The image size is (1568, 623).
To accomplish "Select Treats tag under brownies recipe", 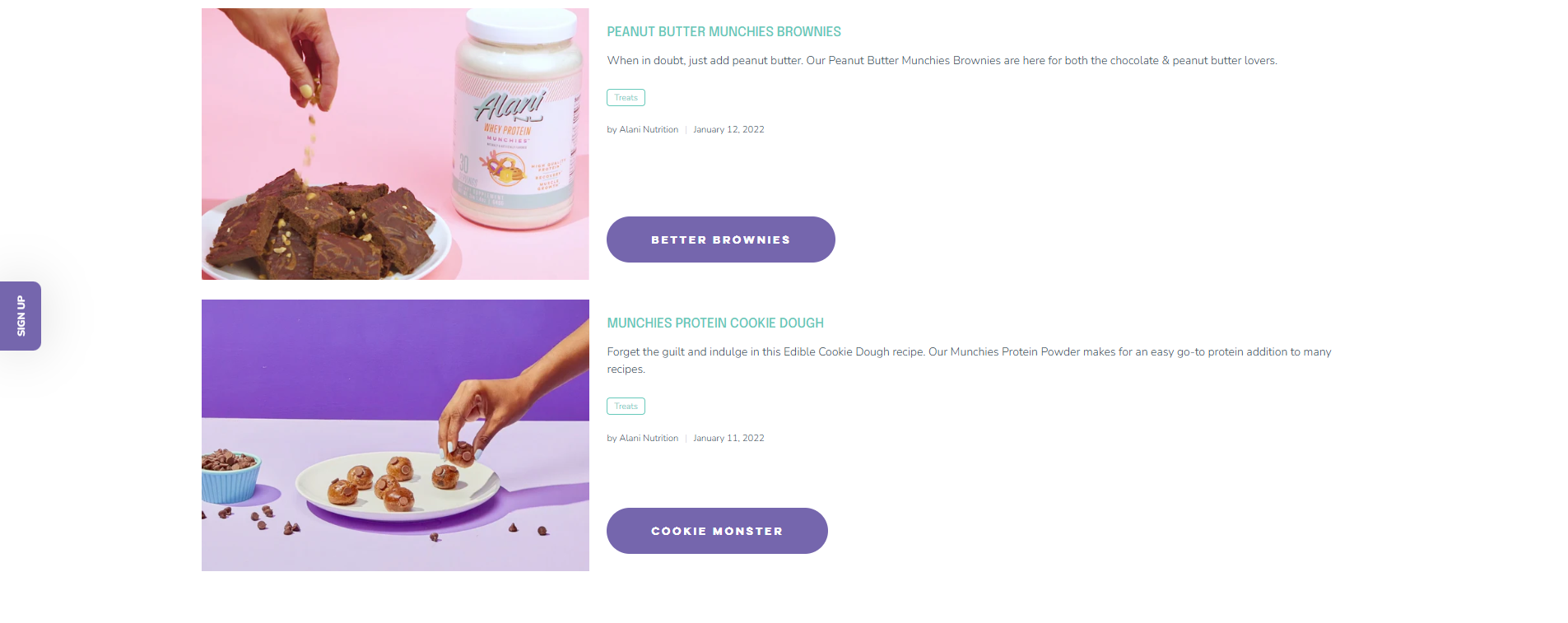I will click(626, 97).
